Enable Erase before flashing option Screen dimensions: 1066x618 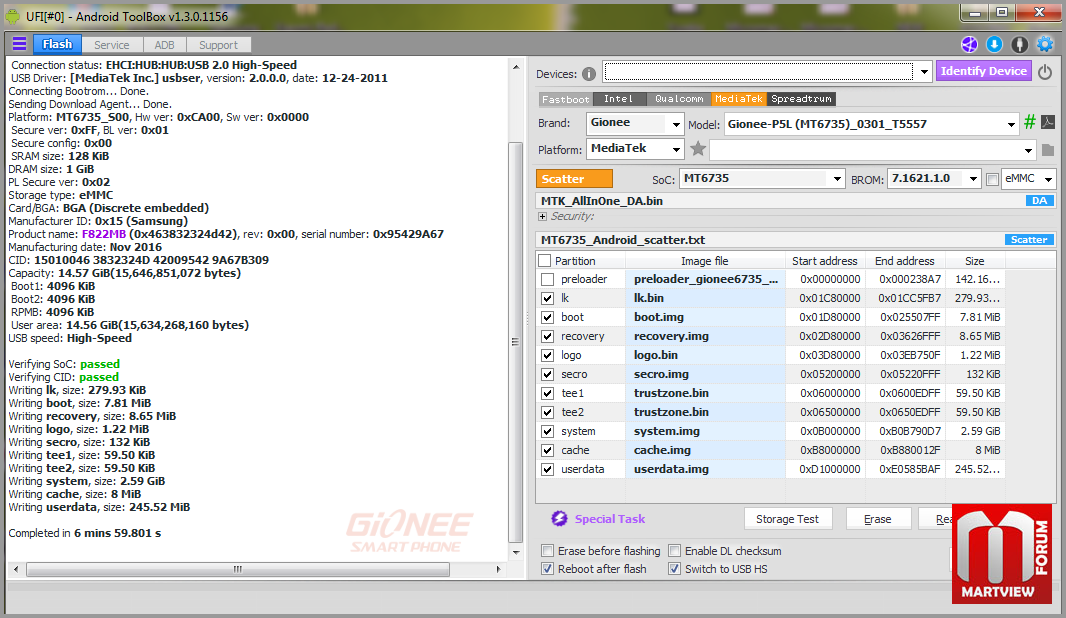point(547,551)
